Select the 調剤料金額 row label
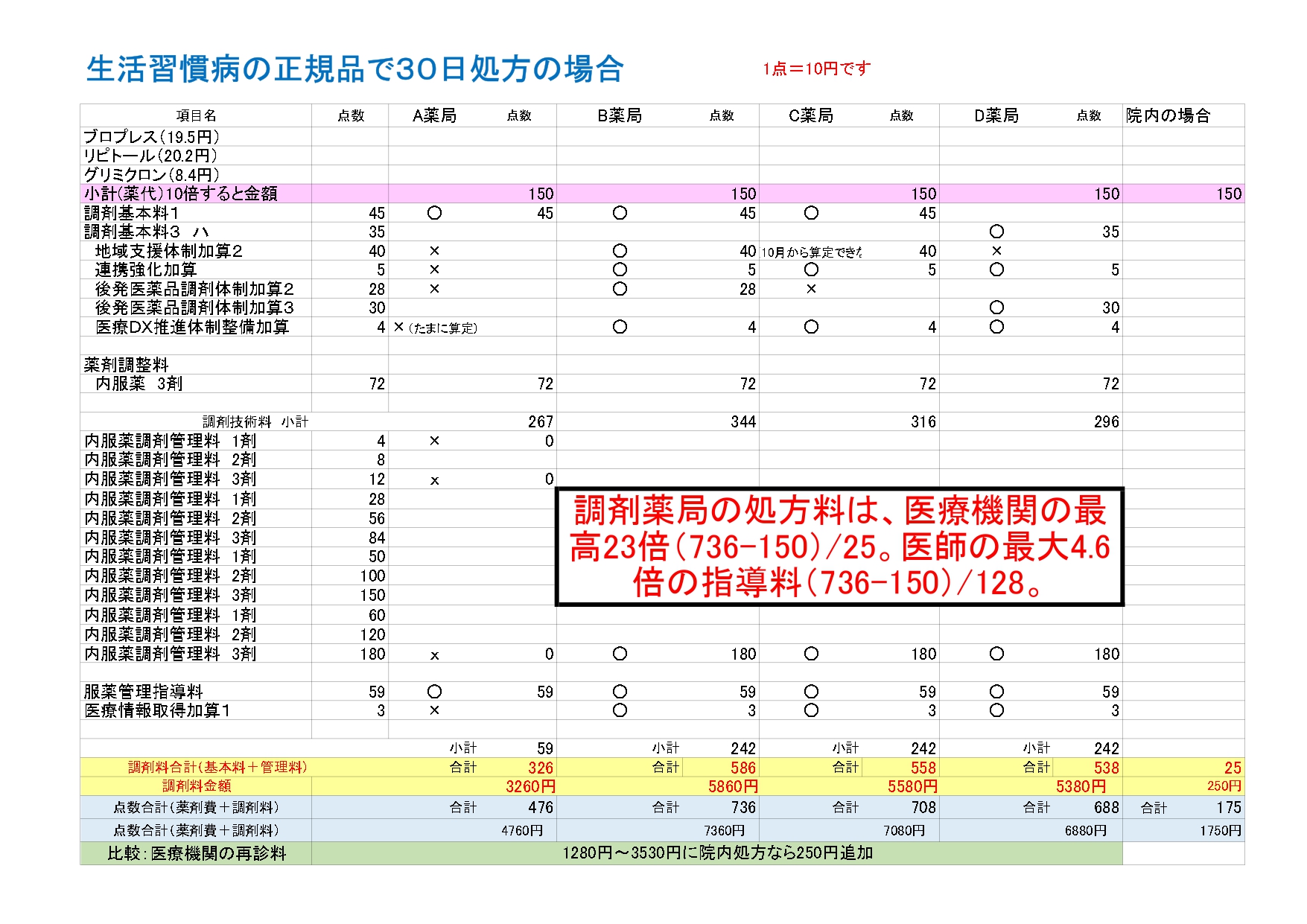Image resolution: width=1307 pixels, height=924 pixels. pyautogui.click(x=197, y=786)
